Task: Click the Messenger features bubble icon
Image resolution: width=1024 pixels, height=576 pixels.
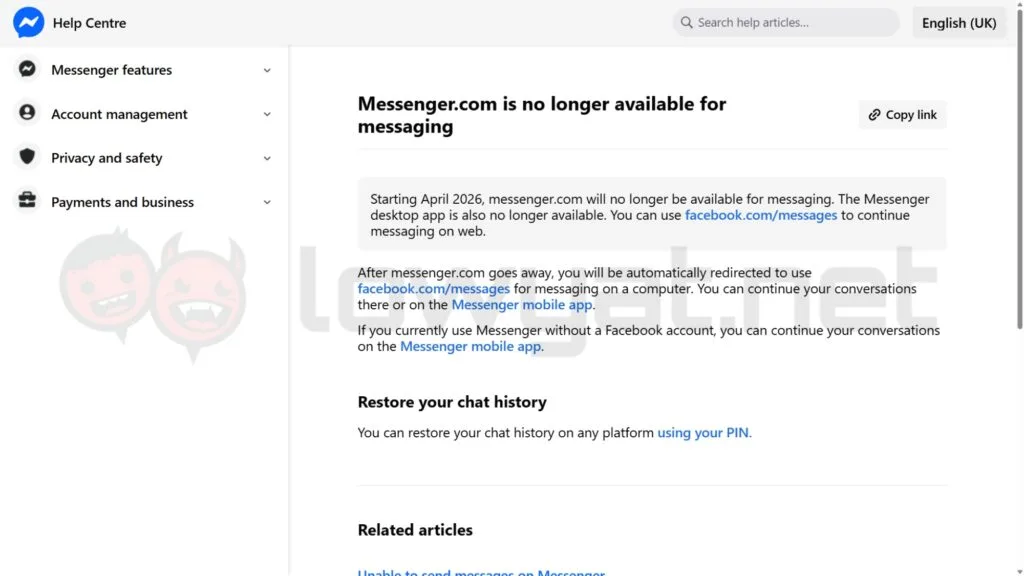Action: (27, 69)
